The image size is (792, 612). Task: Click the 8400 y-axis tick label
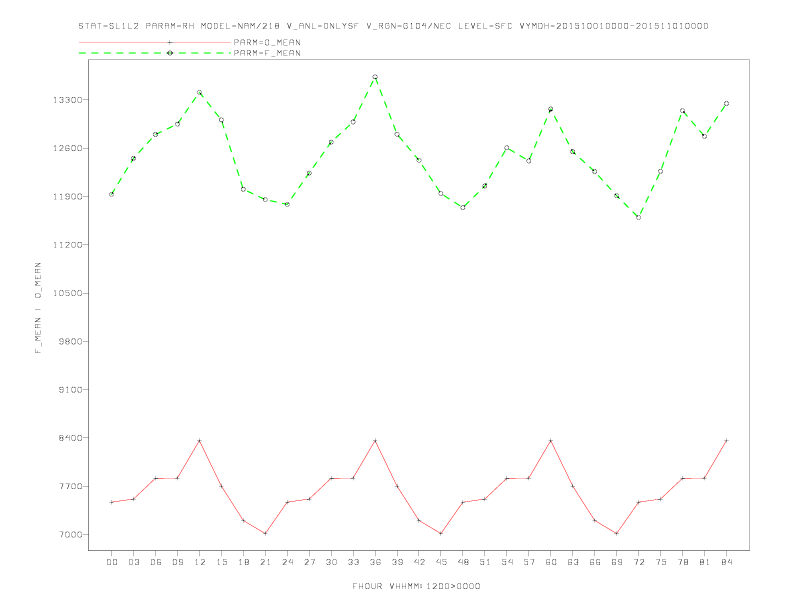(x=70, y=438)
